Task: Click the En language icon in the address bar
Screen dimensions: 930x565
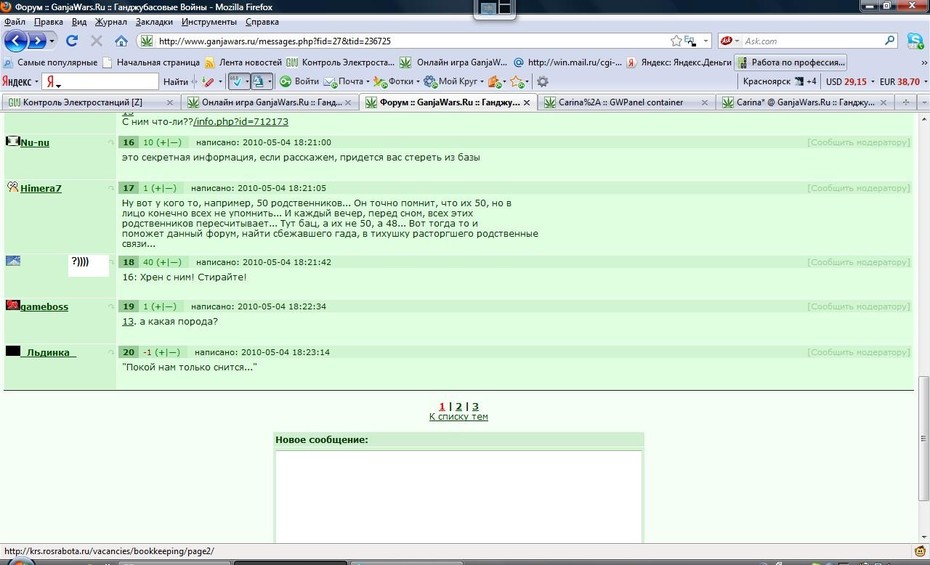Action: pos(690,41)
